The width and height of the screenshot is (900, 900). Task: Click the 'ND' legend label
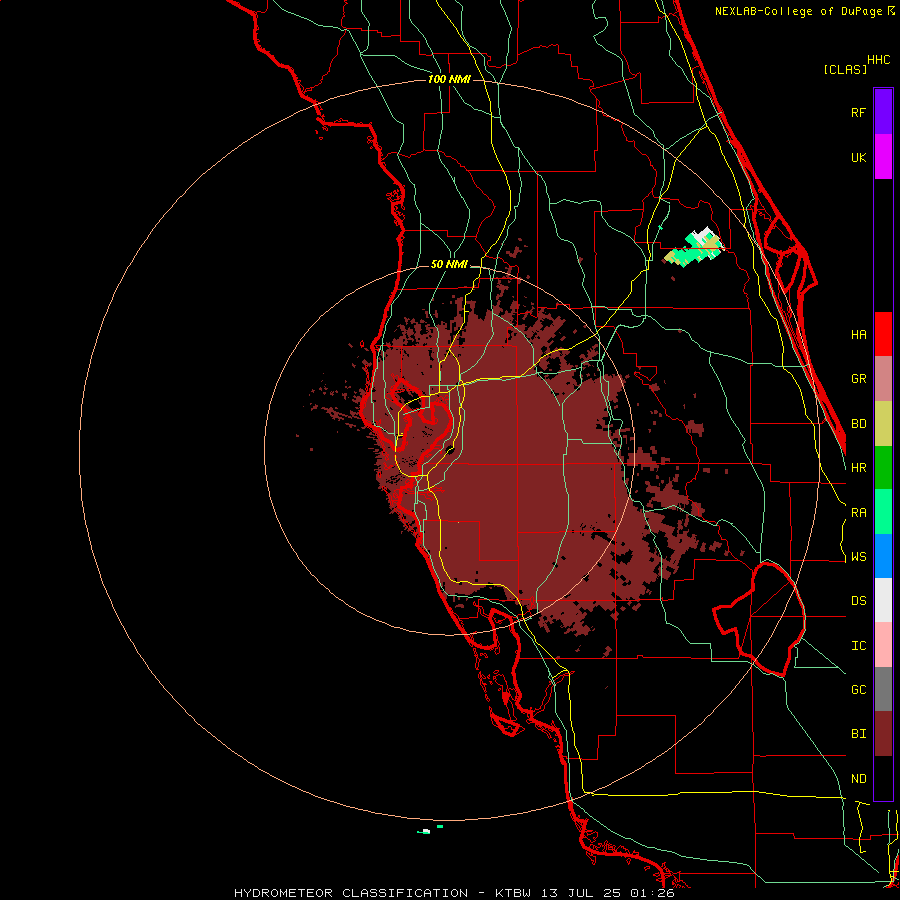point(858,779)
